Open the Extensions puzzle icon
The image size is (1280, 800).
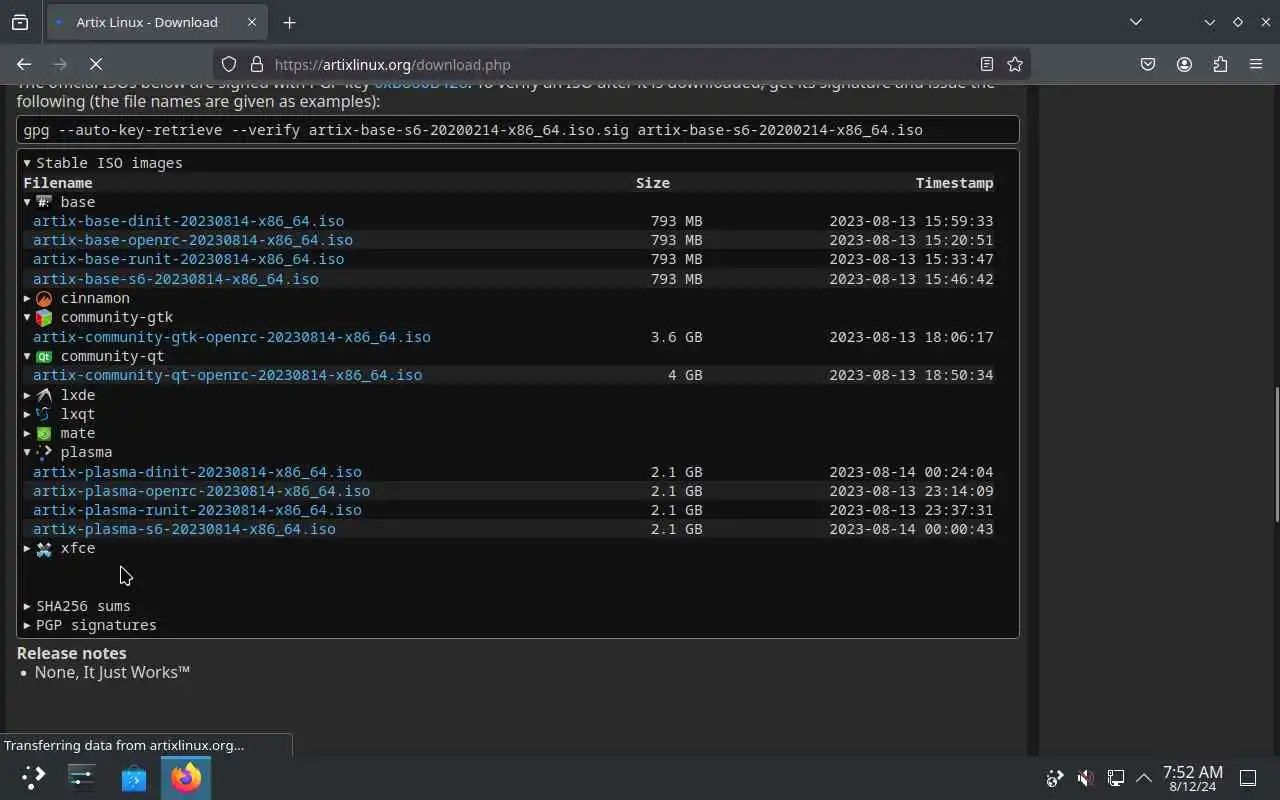(1220, 64)
